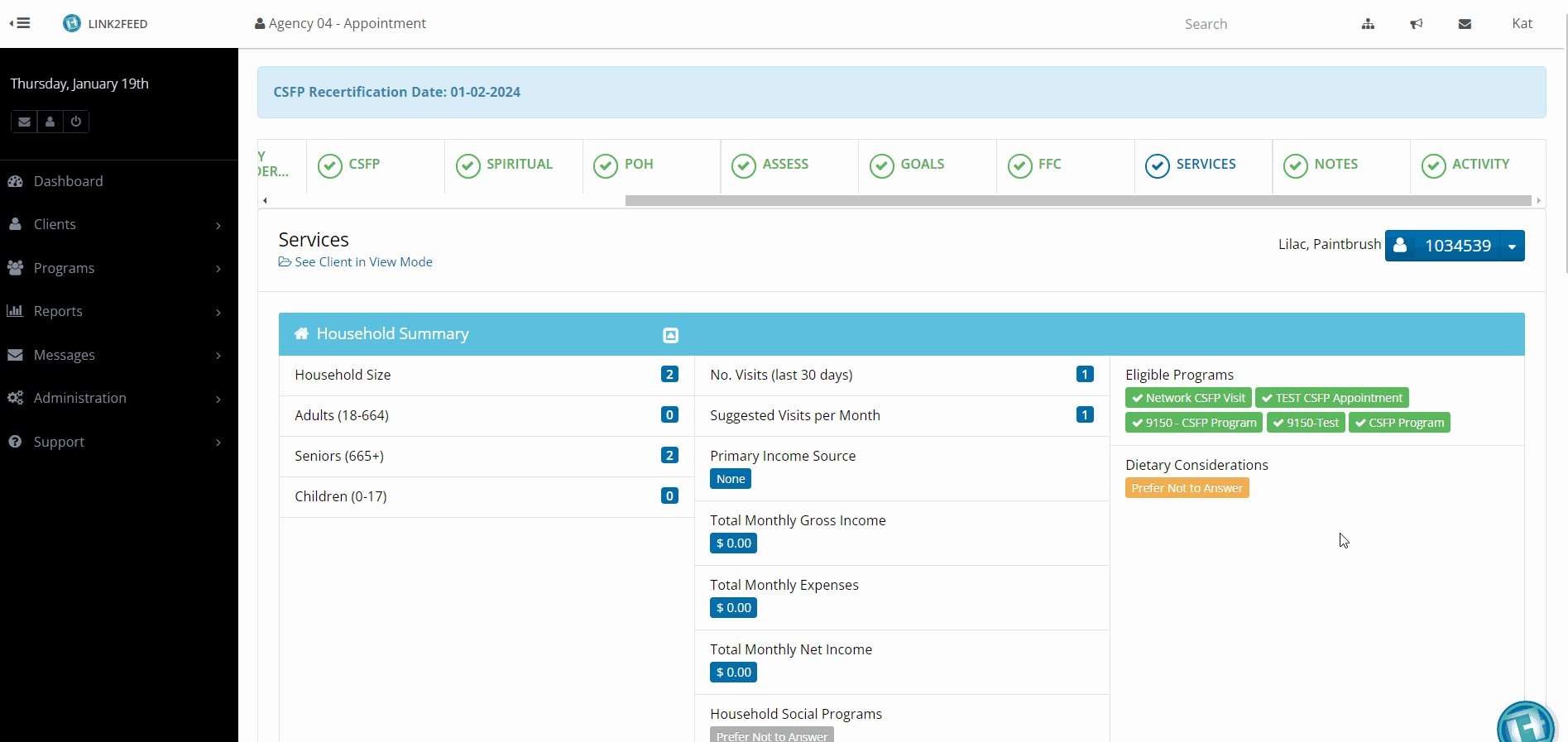Expand the Clients sidebar menu

[x=116, y=225]
